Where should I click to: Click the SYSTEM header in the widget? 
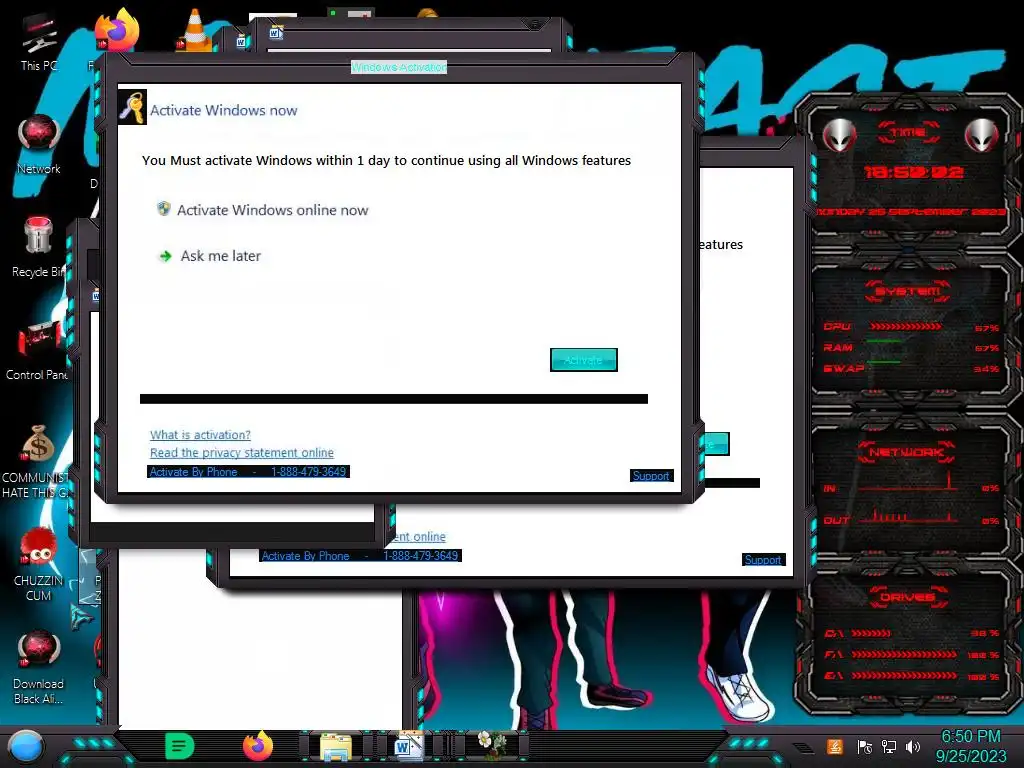click(x=908, y=291)
